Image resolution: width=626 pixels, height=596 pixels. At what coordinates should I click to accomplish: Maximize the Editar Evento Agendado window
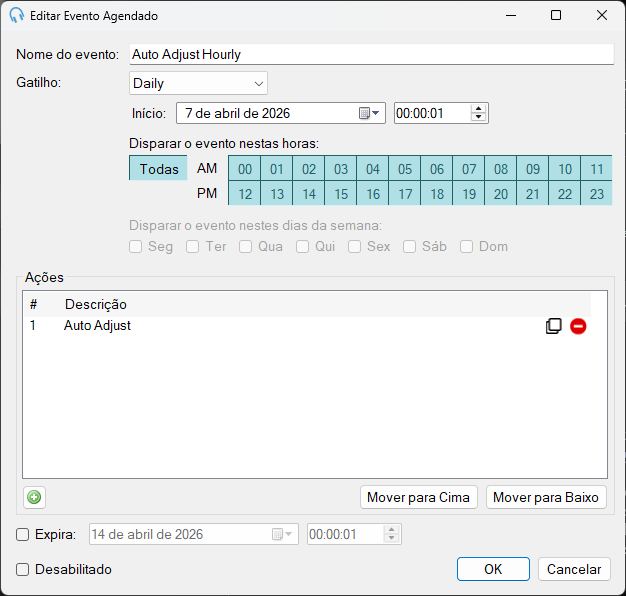pos(556,16)
